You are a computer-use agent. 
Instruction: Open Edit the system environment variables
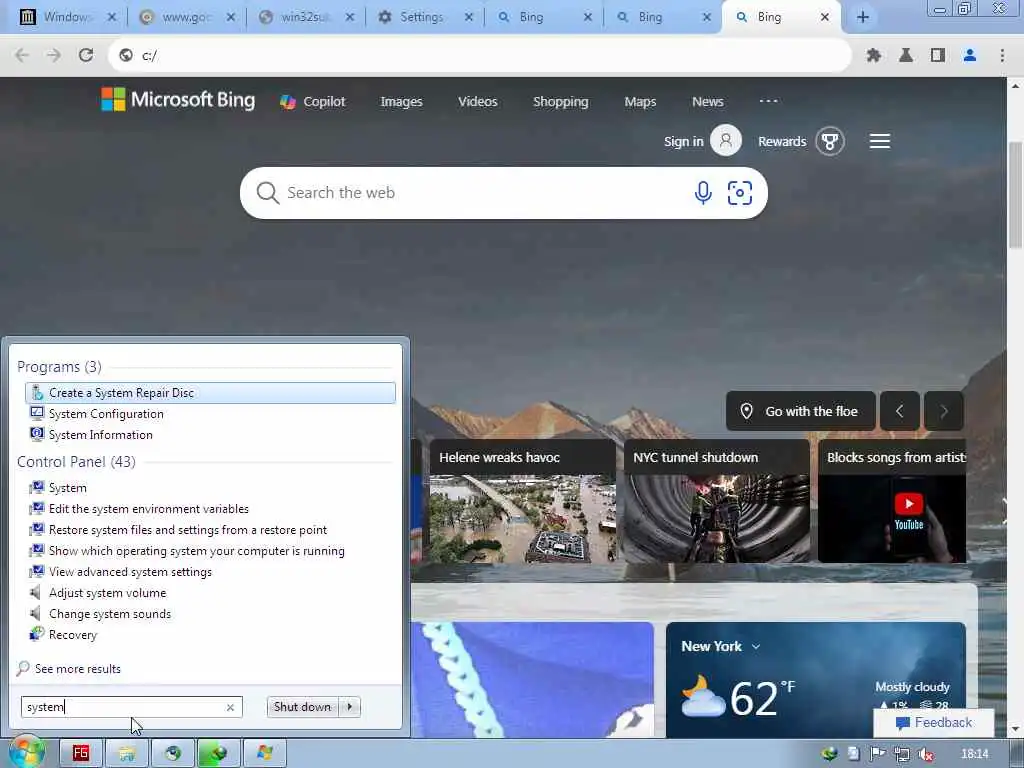pos(148,509)
